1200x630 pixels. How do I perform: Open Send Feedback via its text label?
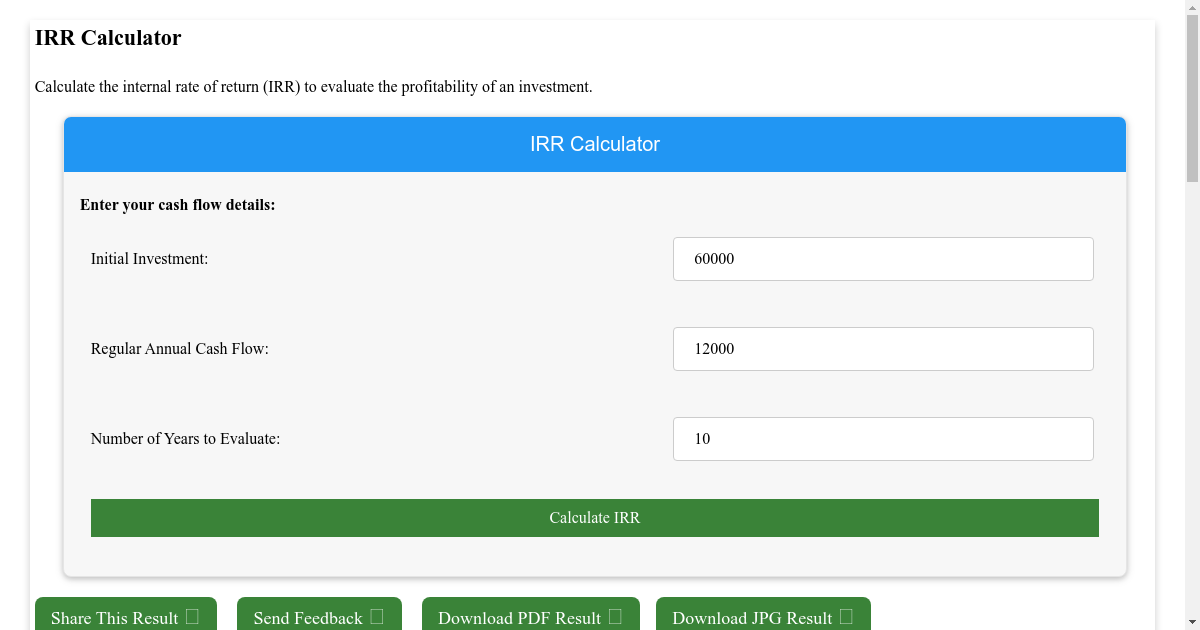point(307,618)
